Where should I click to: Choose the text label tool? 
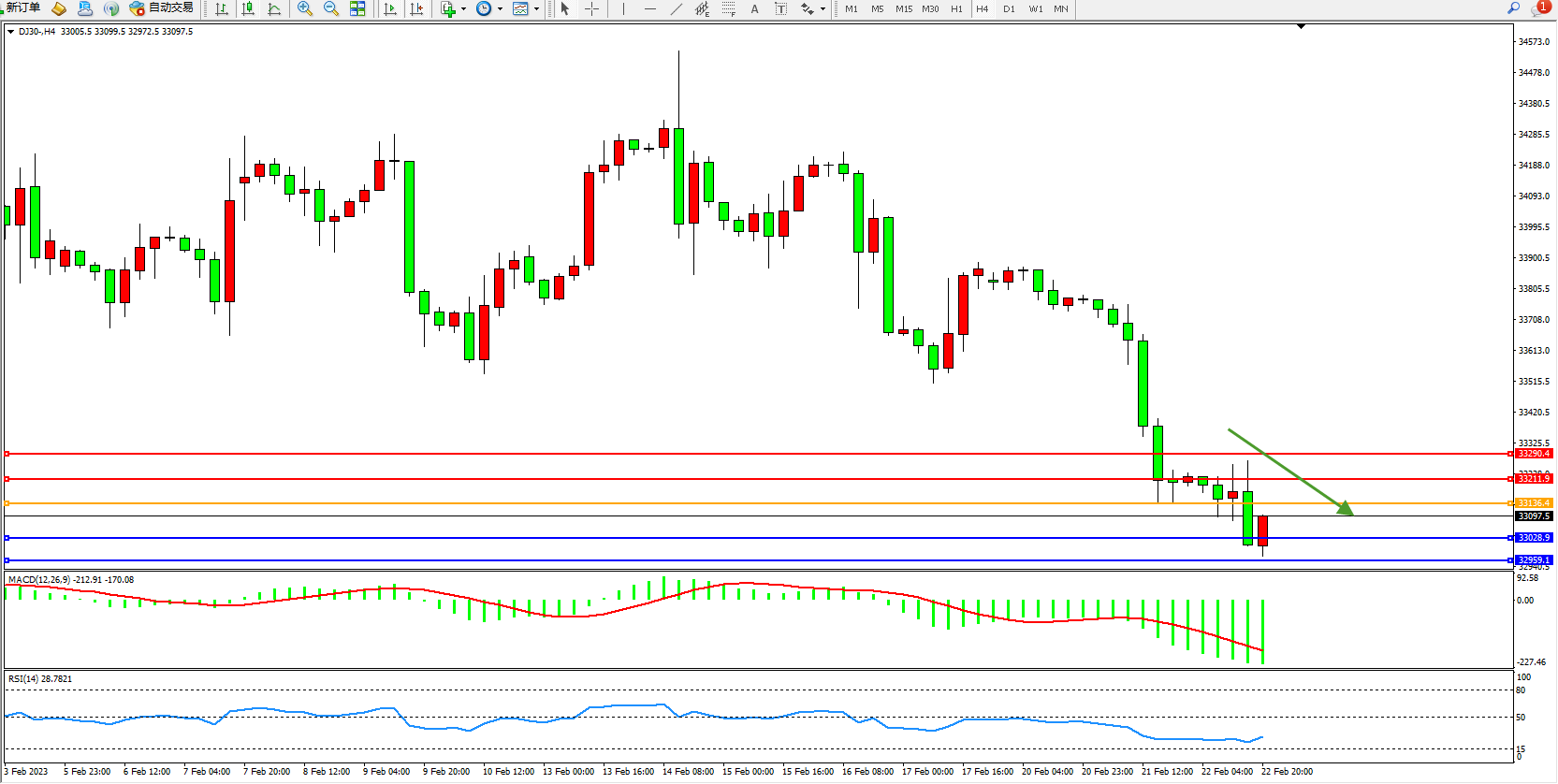tap(755, 8)
